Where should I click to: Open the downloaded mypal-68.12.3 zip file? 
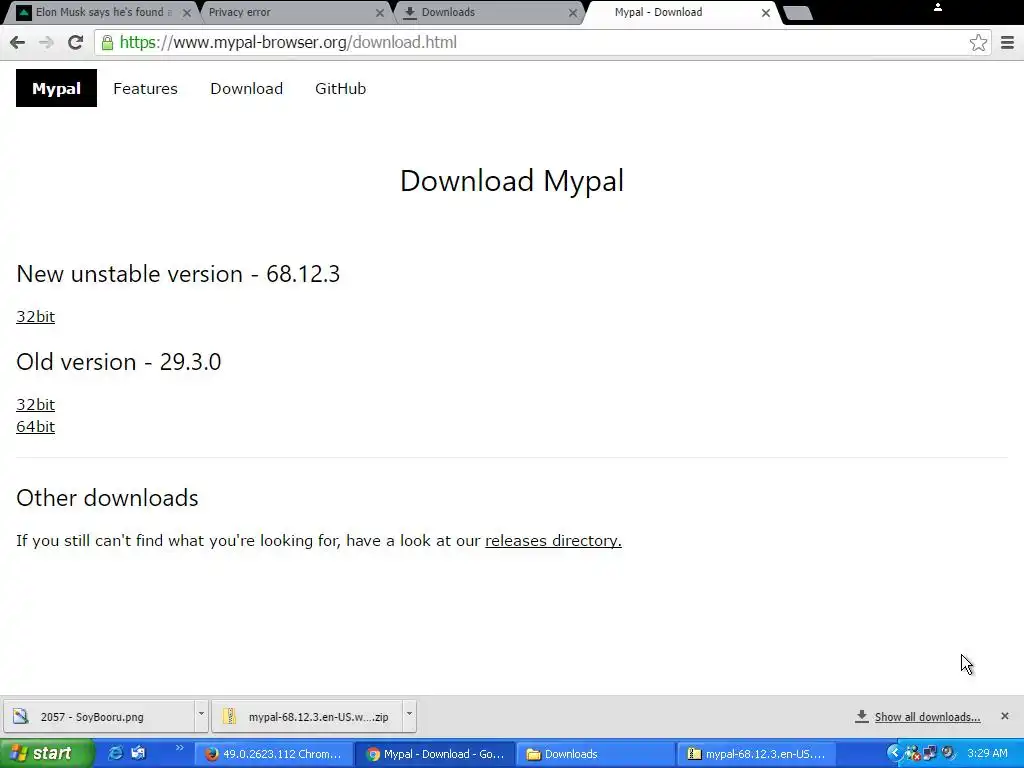(x=308, y=716)
